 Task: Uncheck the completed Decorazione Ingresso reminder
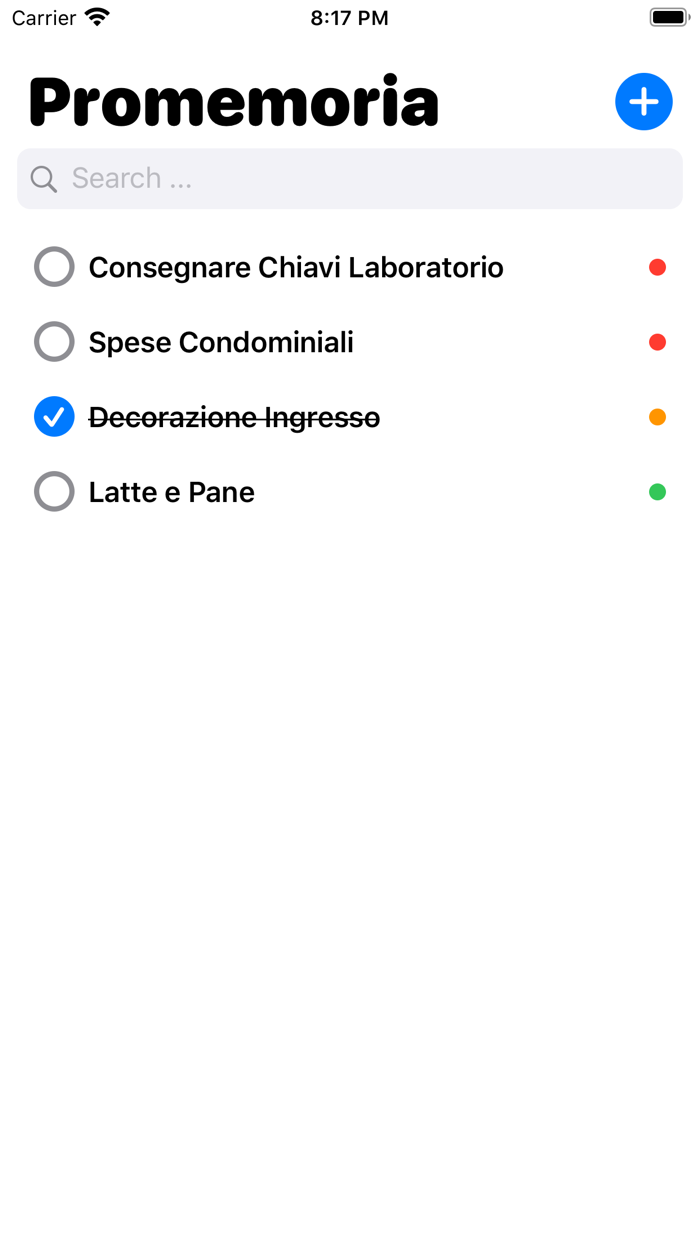coord(54,417)
